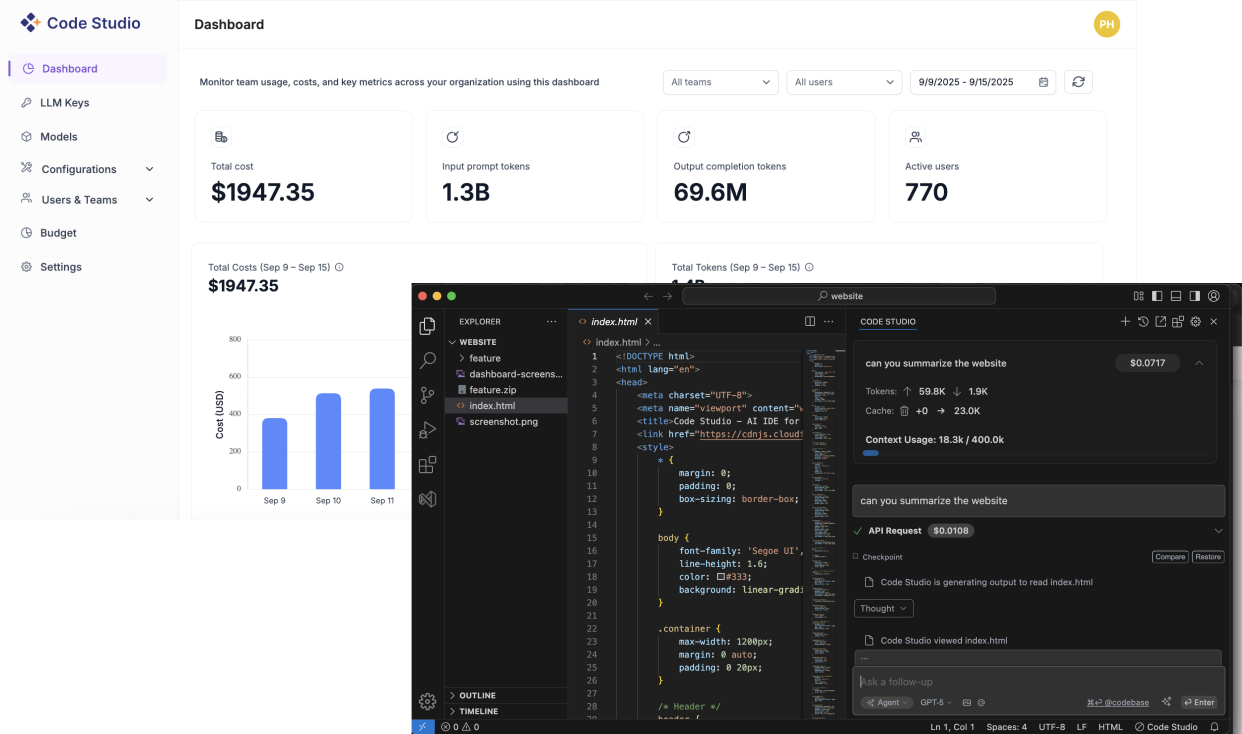1242x734 pixels.
Task: Open the Dashboard item in the sidebar
Action: tap(70, 67)
